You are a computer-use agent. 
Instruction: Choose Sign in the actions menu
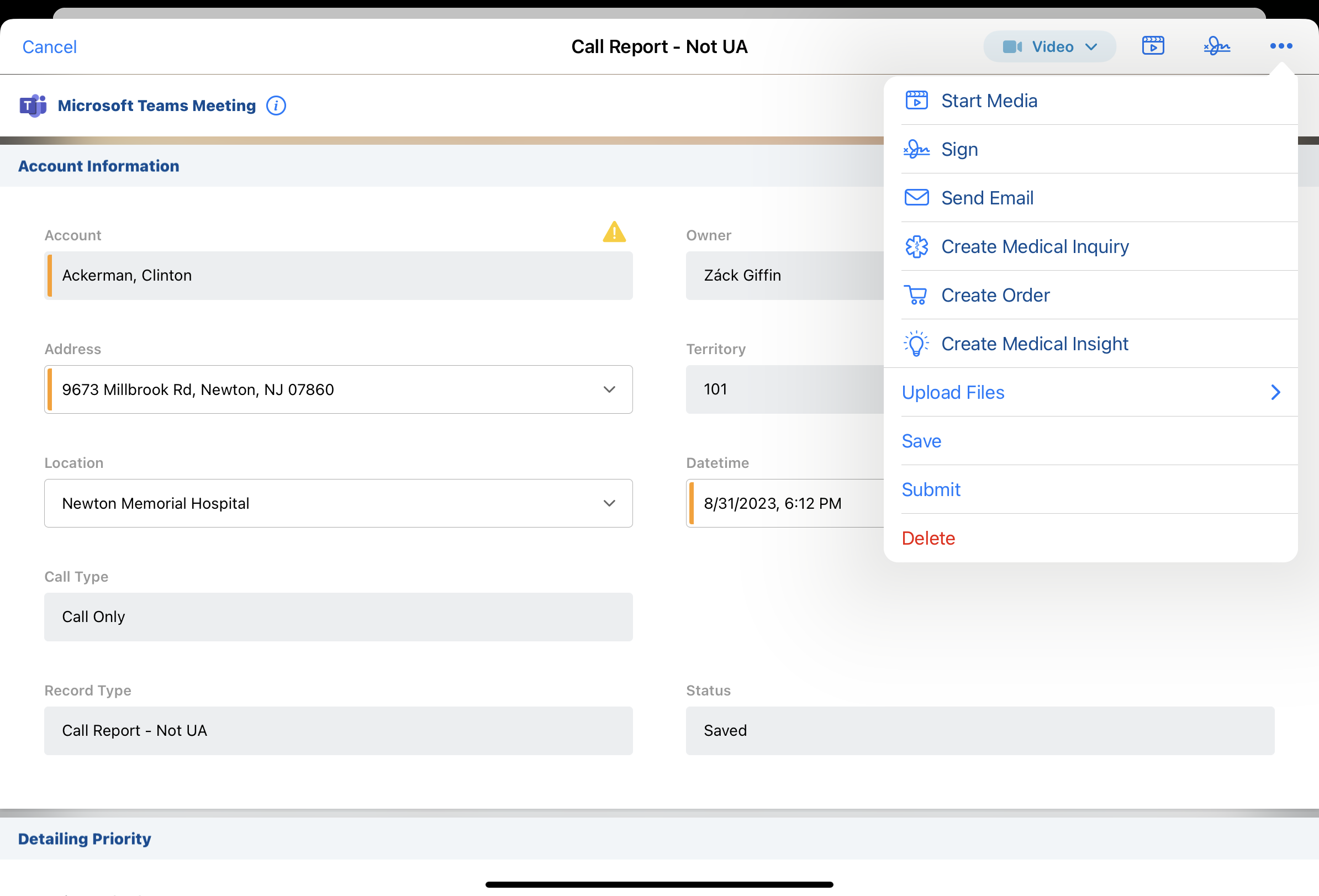959,150
